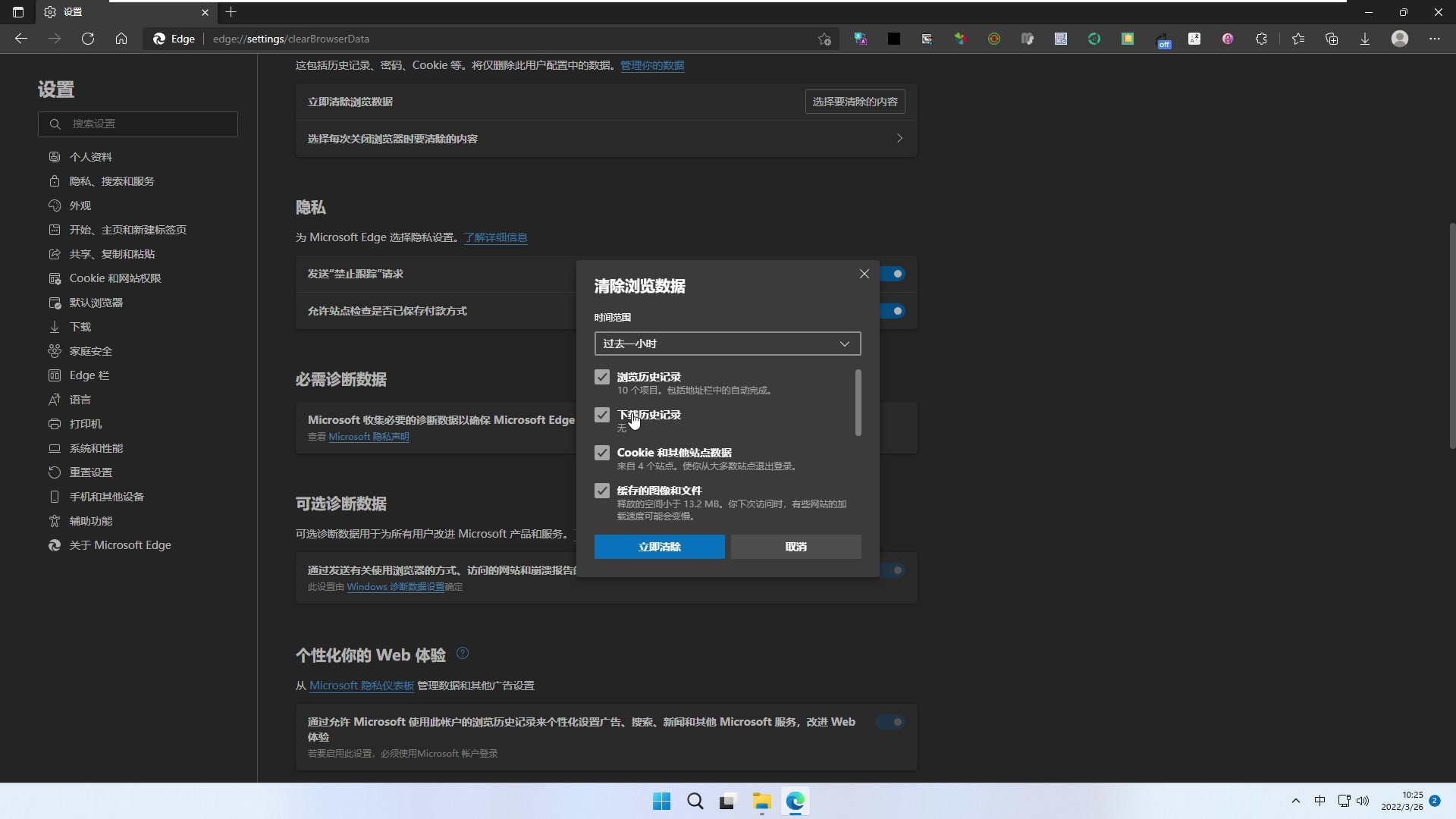The image size is (1456, 819).
Task: Open 重置设置 section
Action: pyautogui.click(x=90, y=472)
